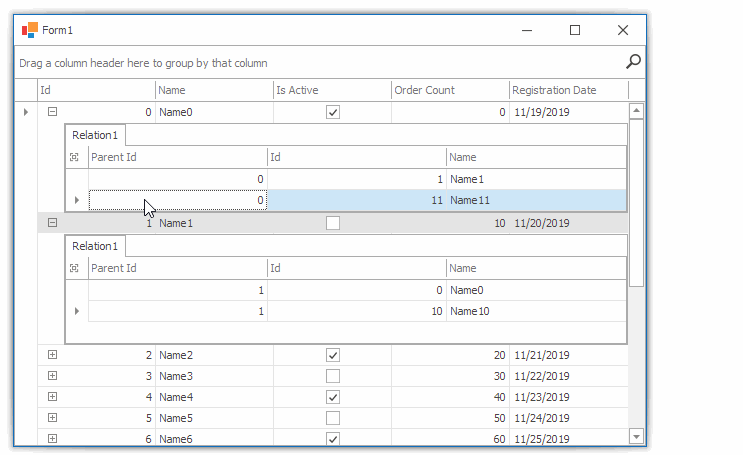Expand the Name6 row details
743x455 pixels.
click(53, 438)
